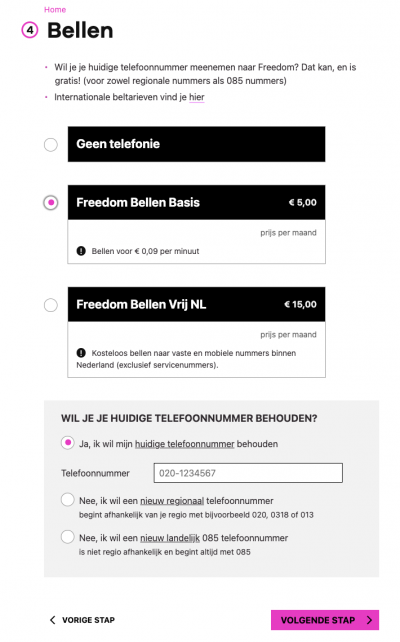
Task: Click the step 4 circle icon
Action: pos(30,30)
